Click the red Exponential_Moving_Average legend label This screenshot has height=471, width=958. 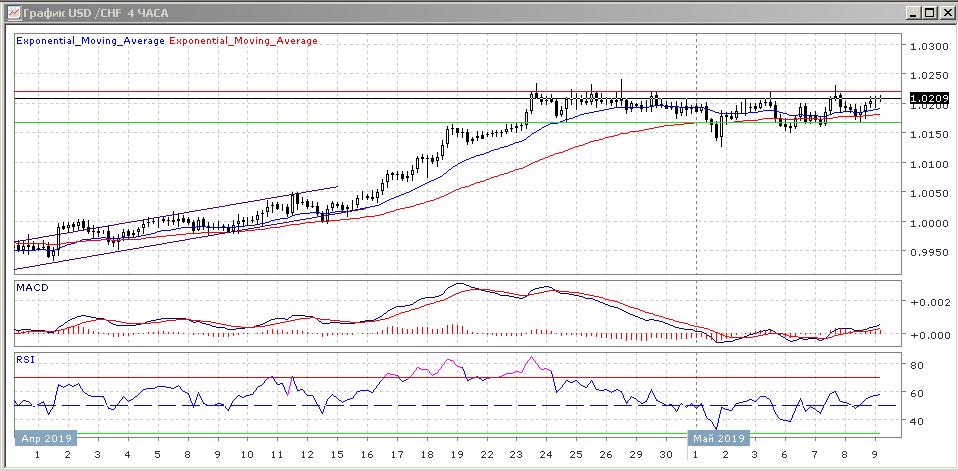(243, 41)
